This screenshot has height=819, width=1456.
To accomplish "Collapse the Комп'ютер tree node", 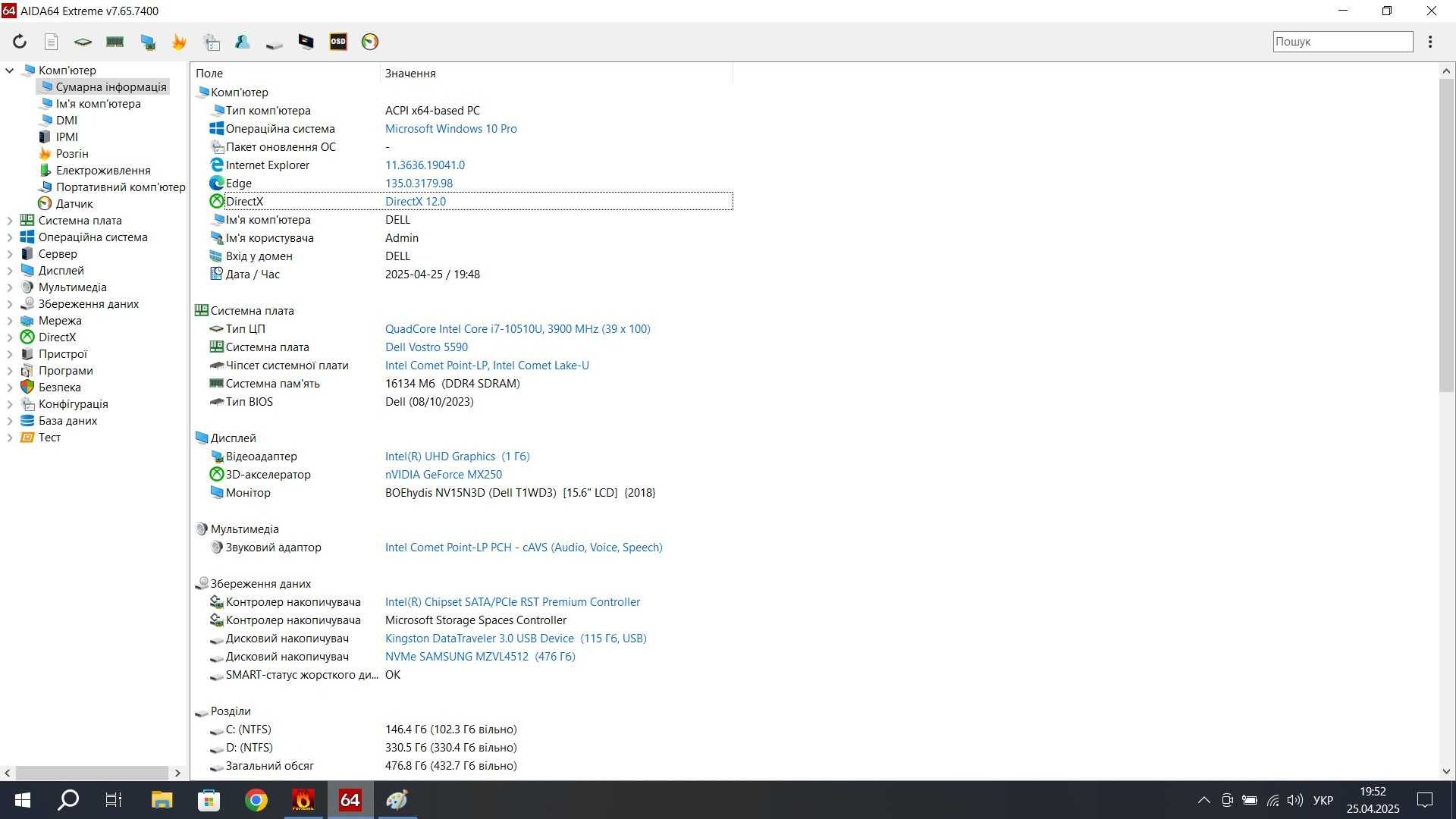I will click(10, 71).
